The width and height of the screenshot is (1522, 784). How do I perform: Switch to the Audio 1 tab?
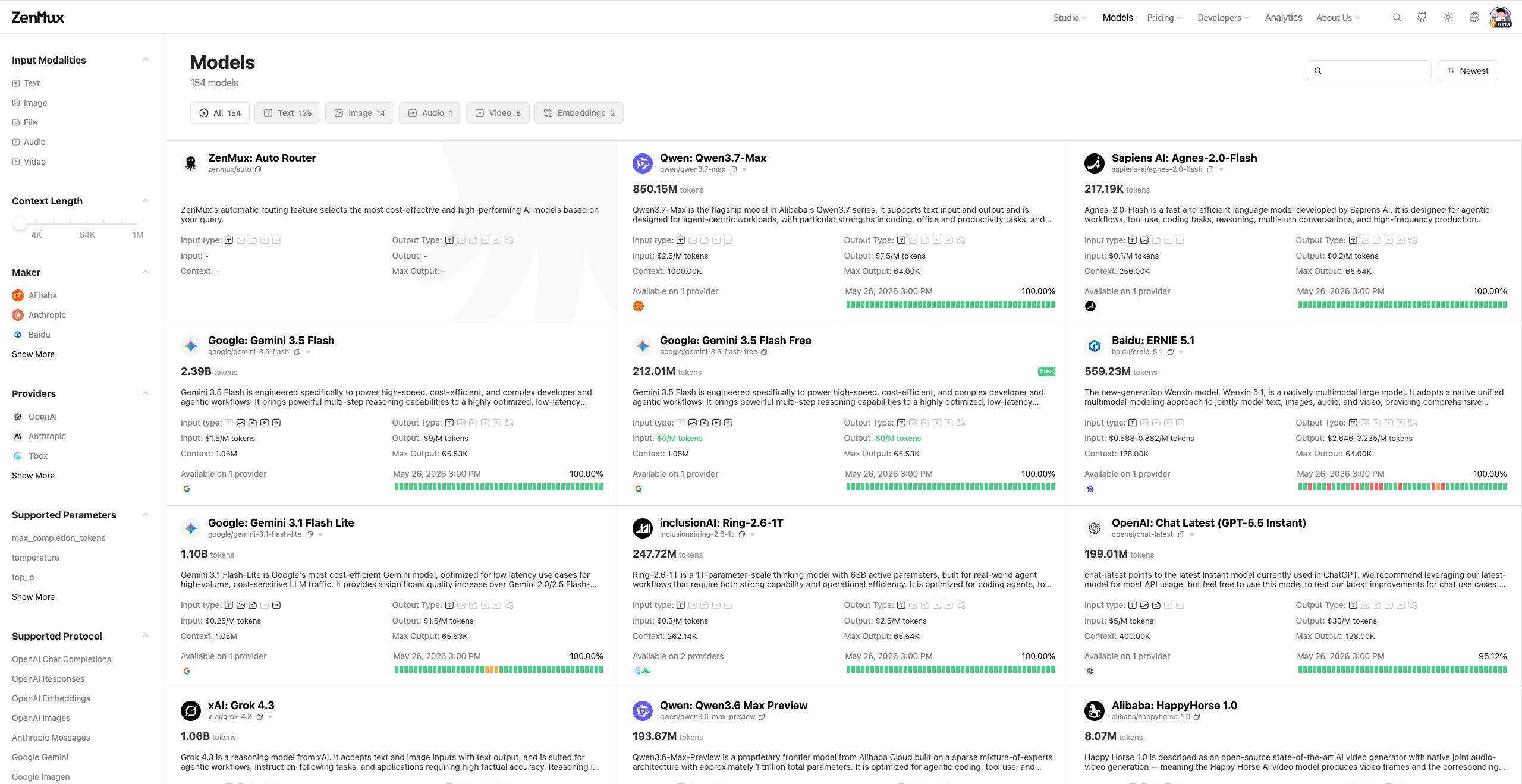[x=430, y=113]
